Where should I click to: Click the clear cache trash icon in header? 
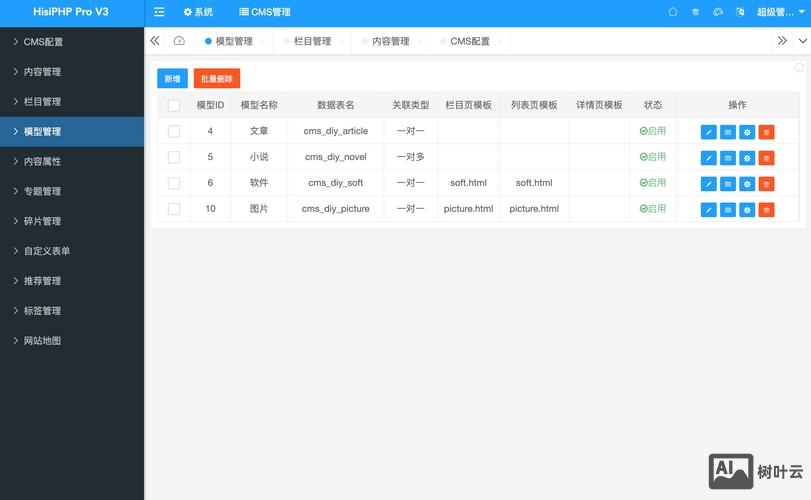(x=695, y=12)
